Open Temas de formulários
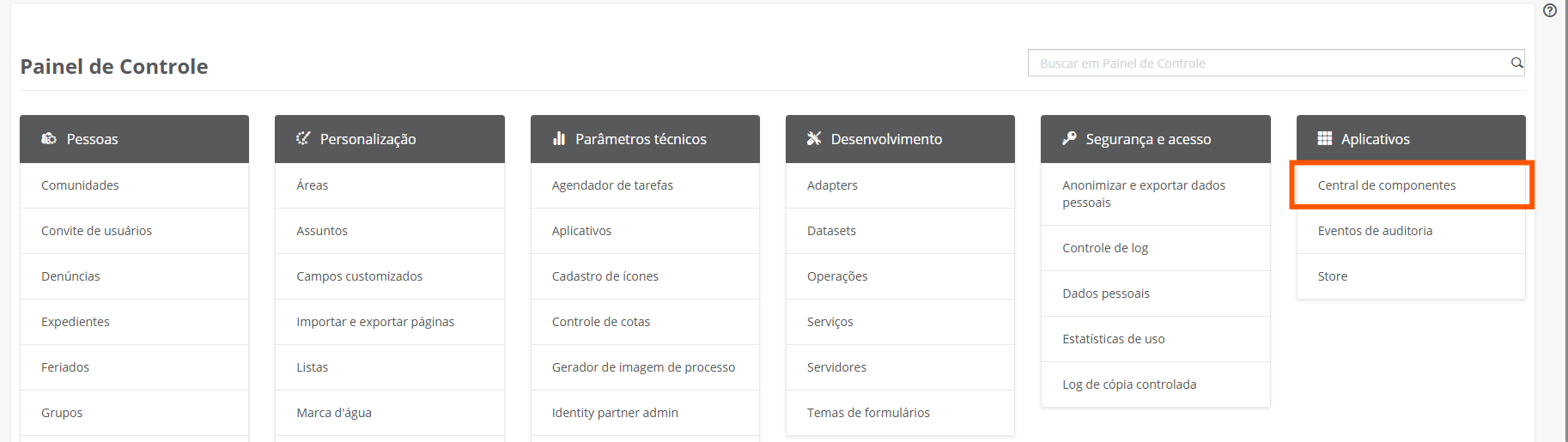Viewport: 1568px width, 442px height. click(x=868, y=413)
